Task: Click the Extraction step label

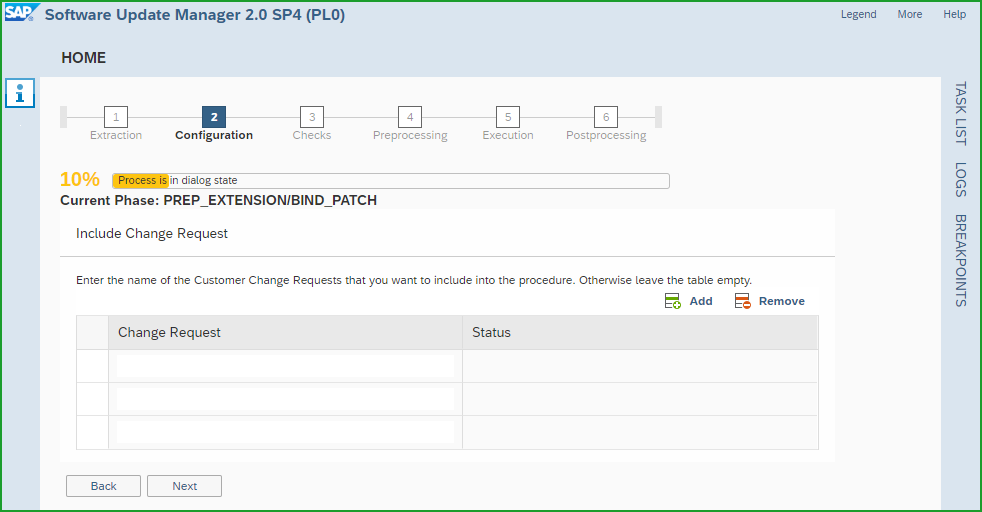Action: (x=116, y=135)
